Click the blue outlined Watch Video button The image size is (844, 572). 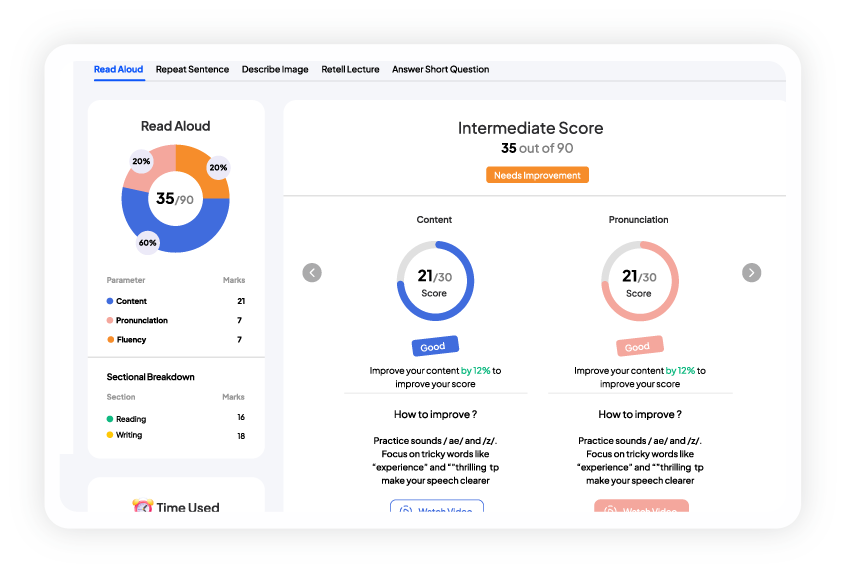pyautogui.click(x=437, y=506)
